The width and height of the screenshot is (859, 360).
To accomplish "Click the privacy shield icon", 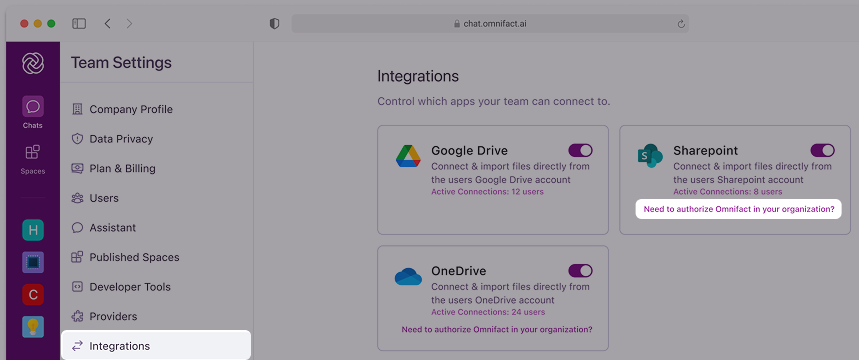I will [x=274, y=24].
